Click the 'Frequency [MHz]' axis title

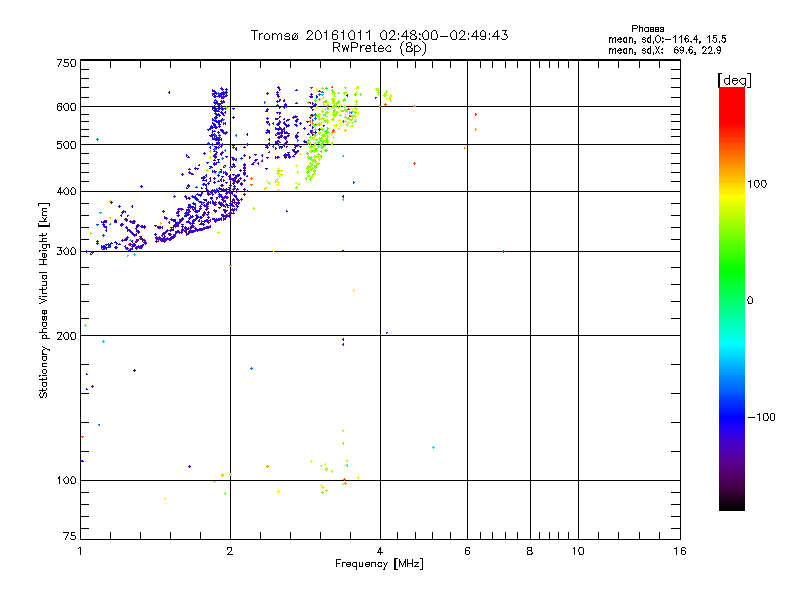click(x=379, y=564)
